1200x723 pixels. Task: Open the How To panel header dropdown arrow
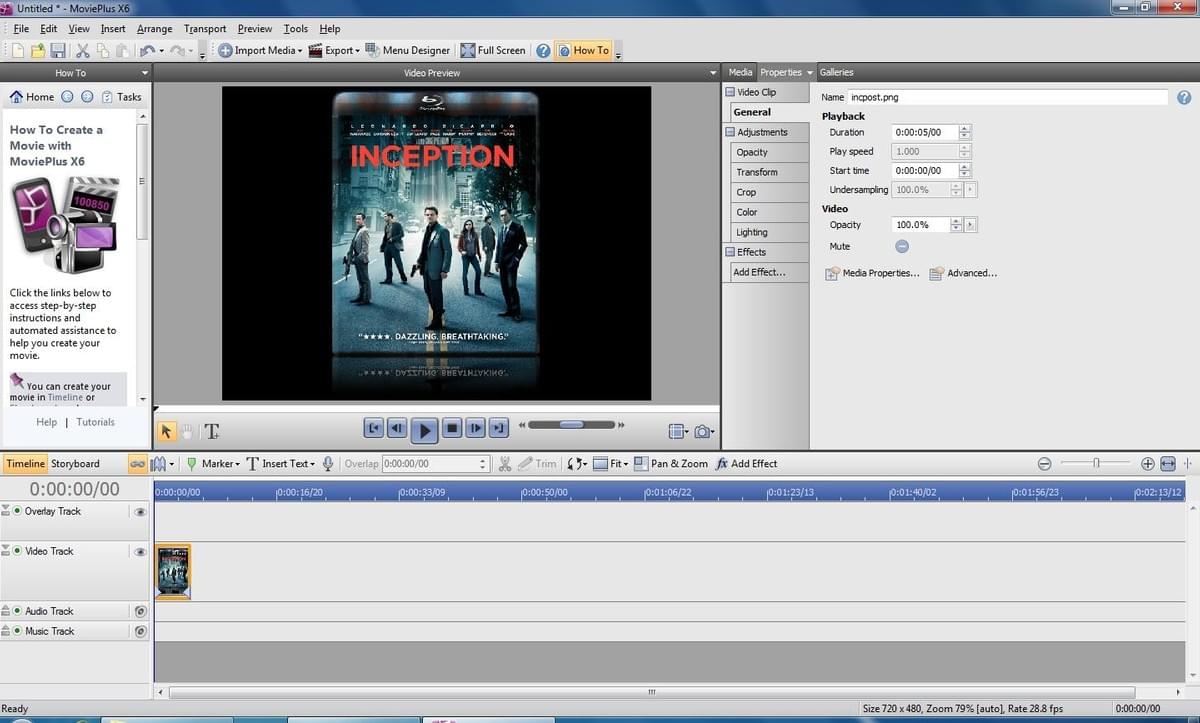pyautogui.click(x=145, y=73)
